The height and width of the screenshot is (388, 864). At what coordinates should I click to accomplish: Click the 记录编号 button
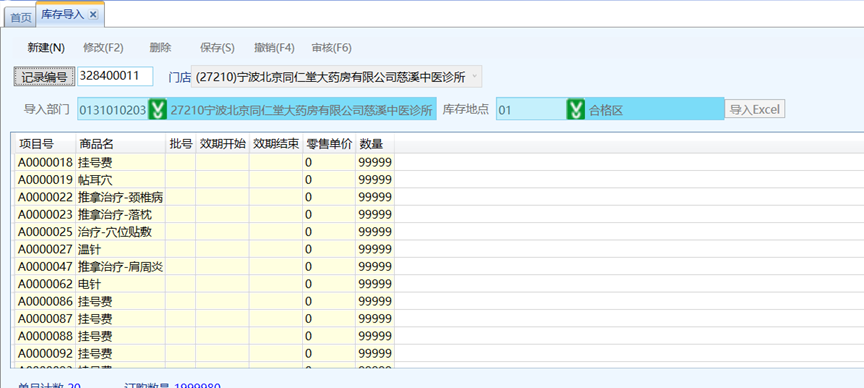coord(44,77)
